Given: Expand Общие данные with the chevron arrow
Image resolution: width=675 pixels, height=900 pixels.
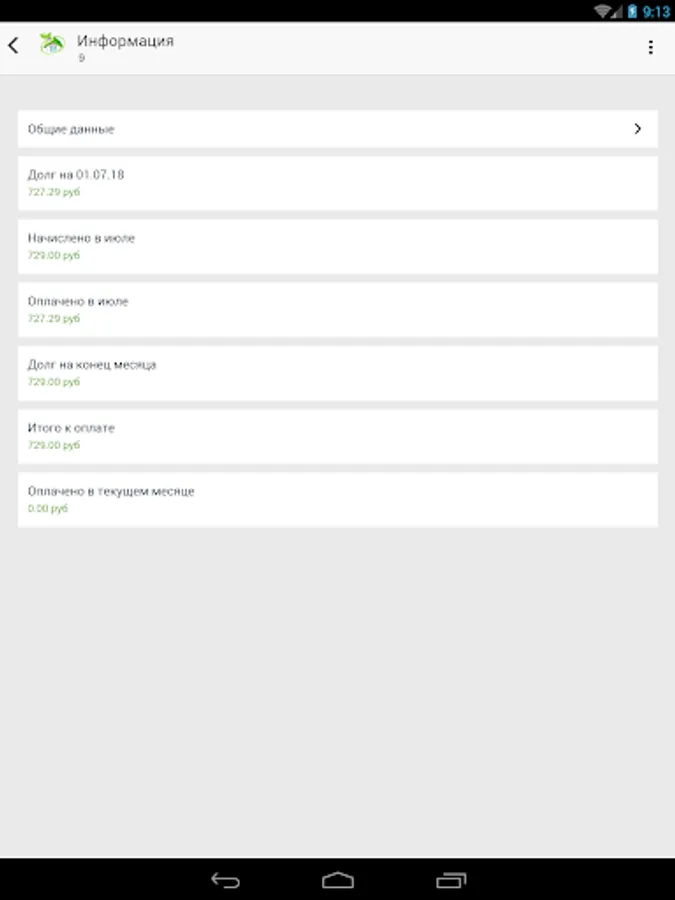Looking at the screenshot, I should [x=638, y=129].
